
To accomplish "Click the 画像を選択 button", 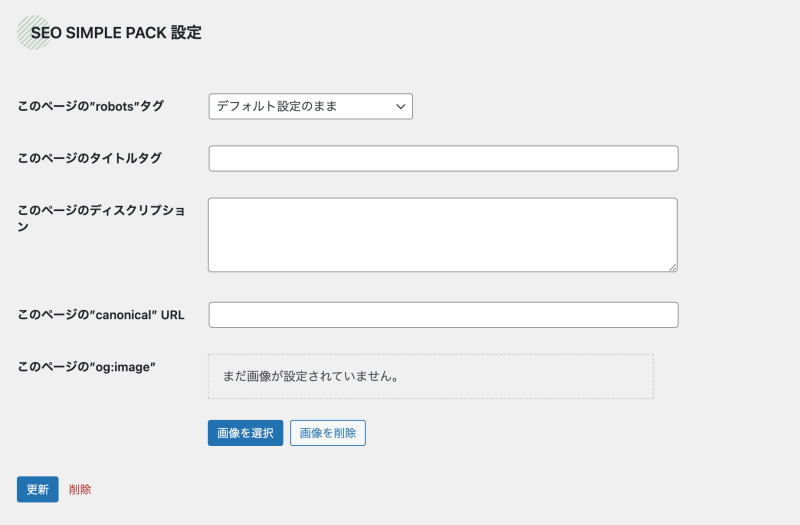I will (x=245, y=433).
